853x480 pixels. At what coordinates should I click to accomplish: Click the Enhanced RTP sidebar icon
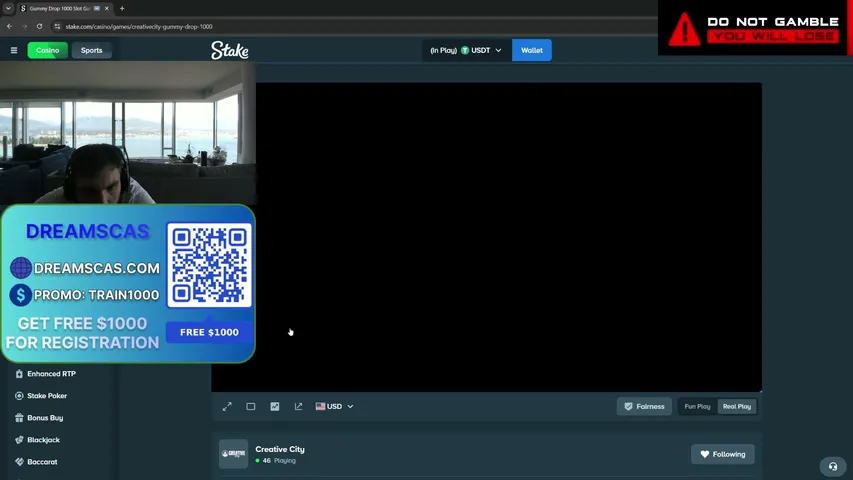pyautogui.click(x=19, y=374)
